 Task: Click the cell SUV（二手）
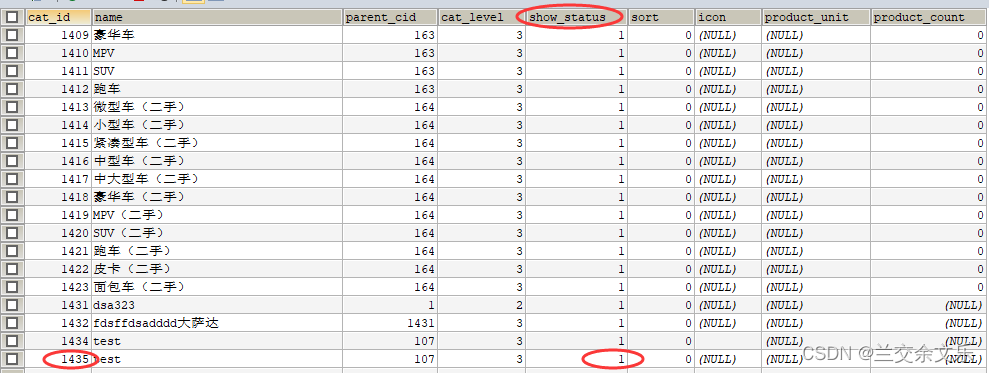pos(217,234)
